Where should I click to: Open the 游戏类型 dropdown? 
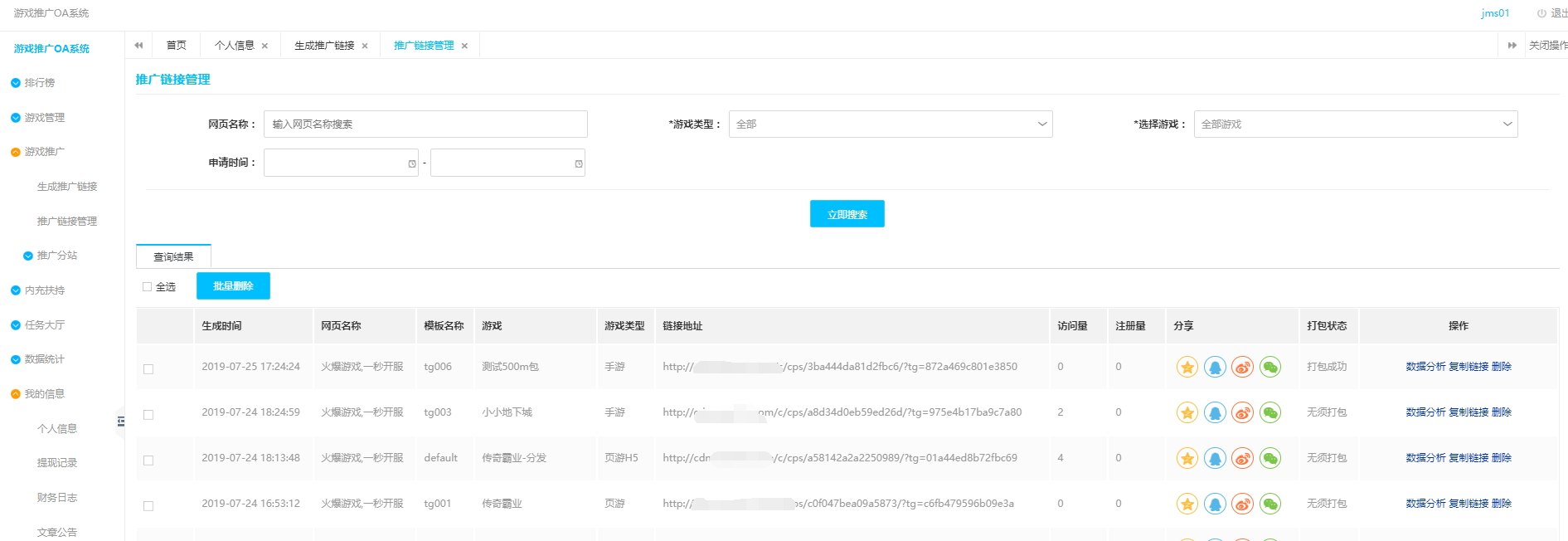(890, 124)
